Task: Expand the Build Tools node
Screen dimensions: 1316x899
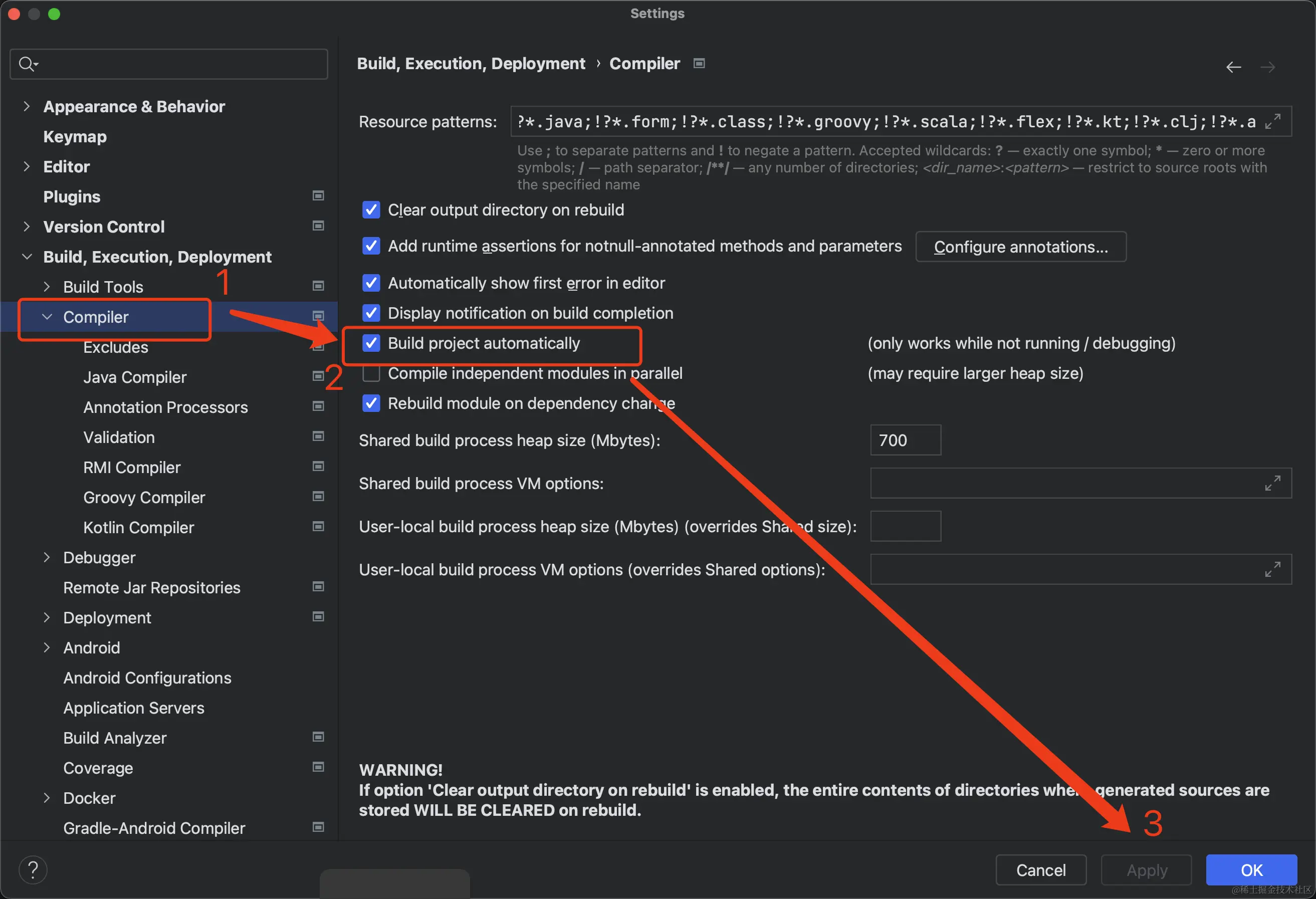Action: click(x=47, y=287)
